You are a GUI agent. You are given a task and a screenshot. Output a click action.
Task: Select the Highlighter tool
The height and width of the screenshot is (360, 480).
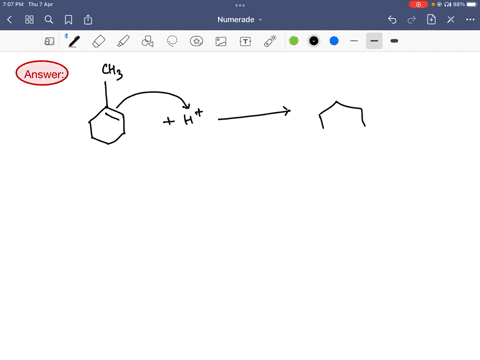pyautogui.click(x=123, y=41)
